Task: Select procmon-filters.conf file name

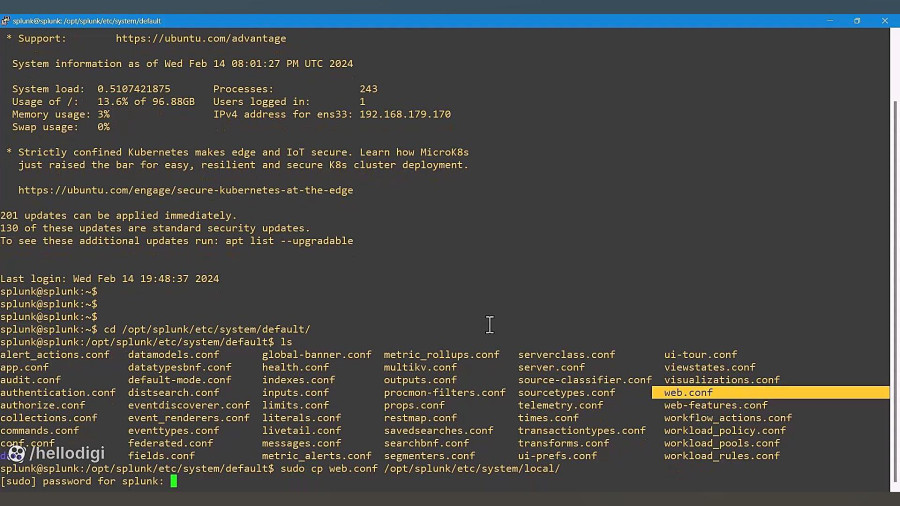Action: pos(445,392)
